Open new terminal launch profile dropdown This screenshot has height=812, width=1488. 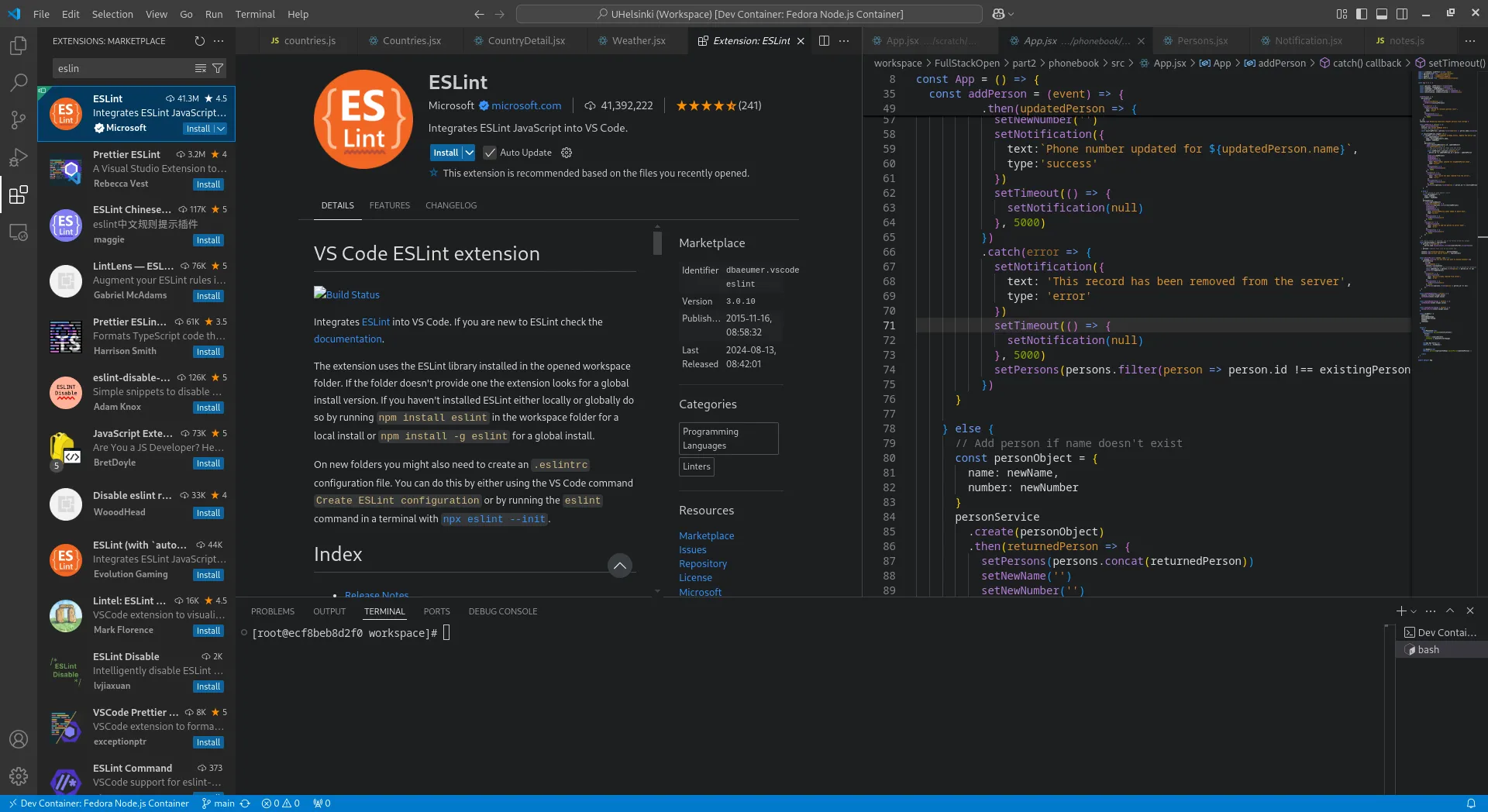(x=1414, y=611)
